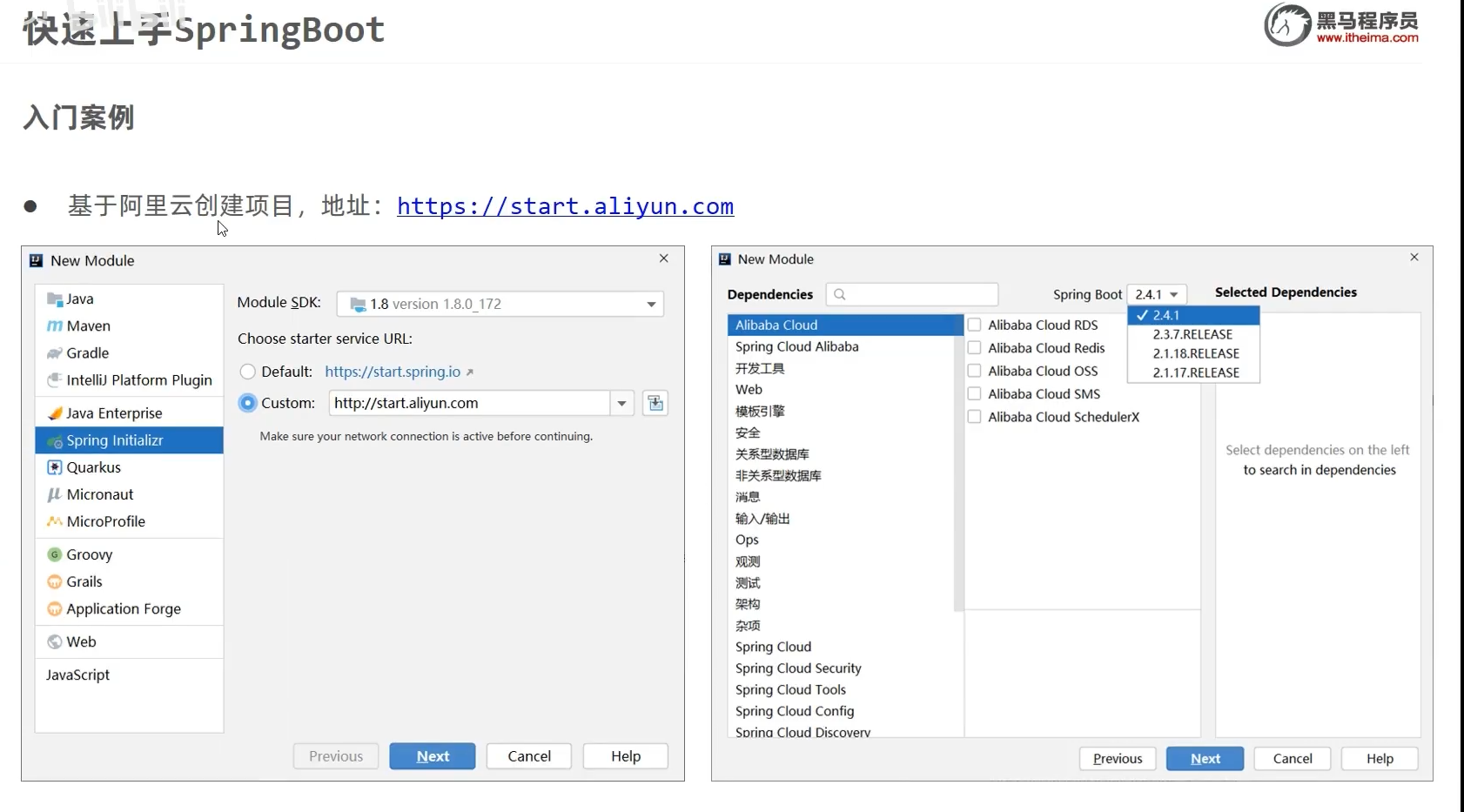Check Alibaba Cloud OSS dependency
The height and width of the screenshot is (812, 1464).
(975, 371)
